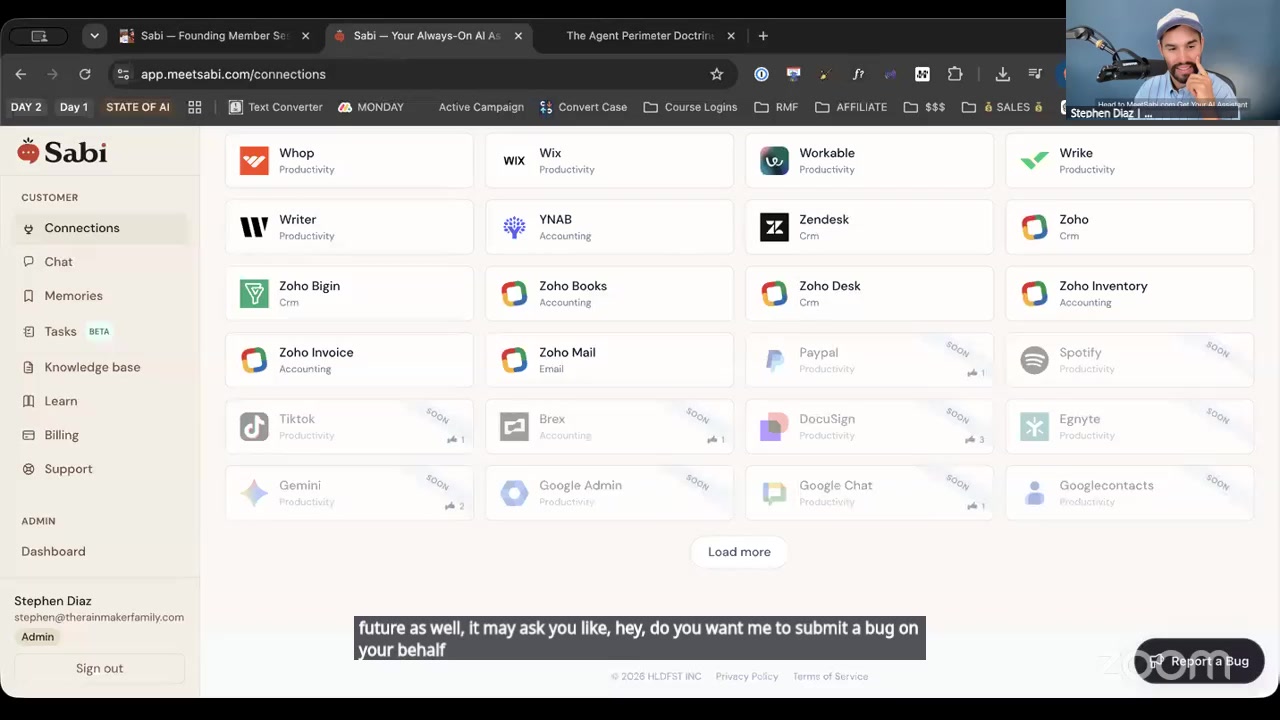The width and height of the screenshot is (1280, 720).
Task: Close the Sabi Always-On AI tab
Action: 518,36
